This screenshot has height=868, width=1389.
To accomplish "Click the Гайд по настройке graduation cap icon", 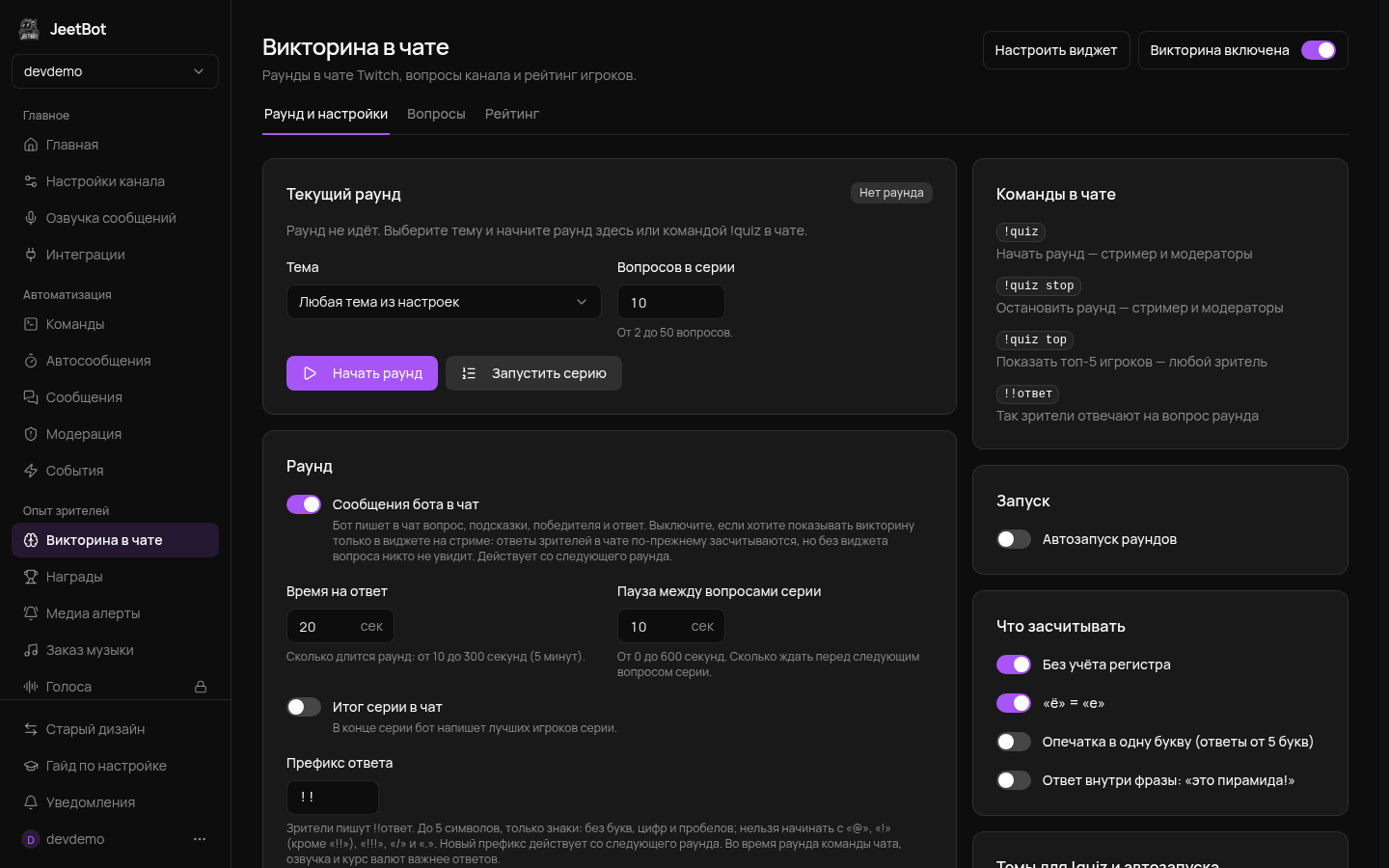I will 31,766.
